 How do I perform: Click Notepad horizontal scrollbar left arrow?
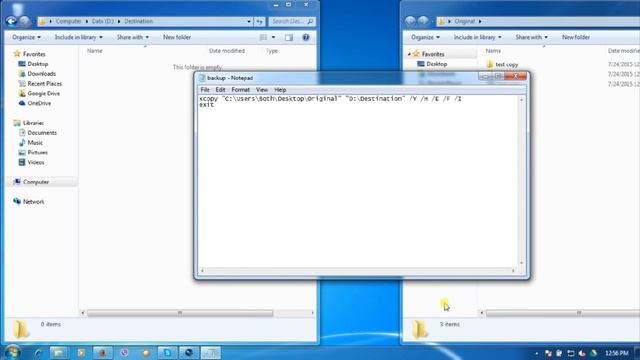(202, 271)
